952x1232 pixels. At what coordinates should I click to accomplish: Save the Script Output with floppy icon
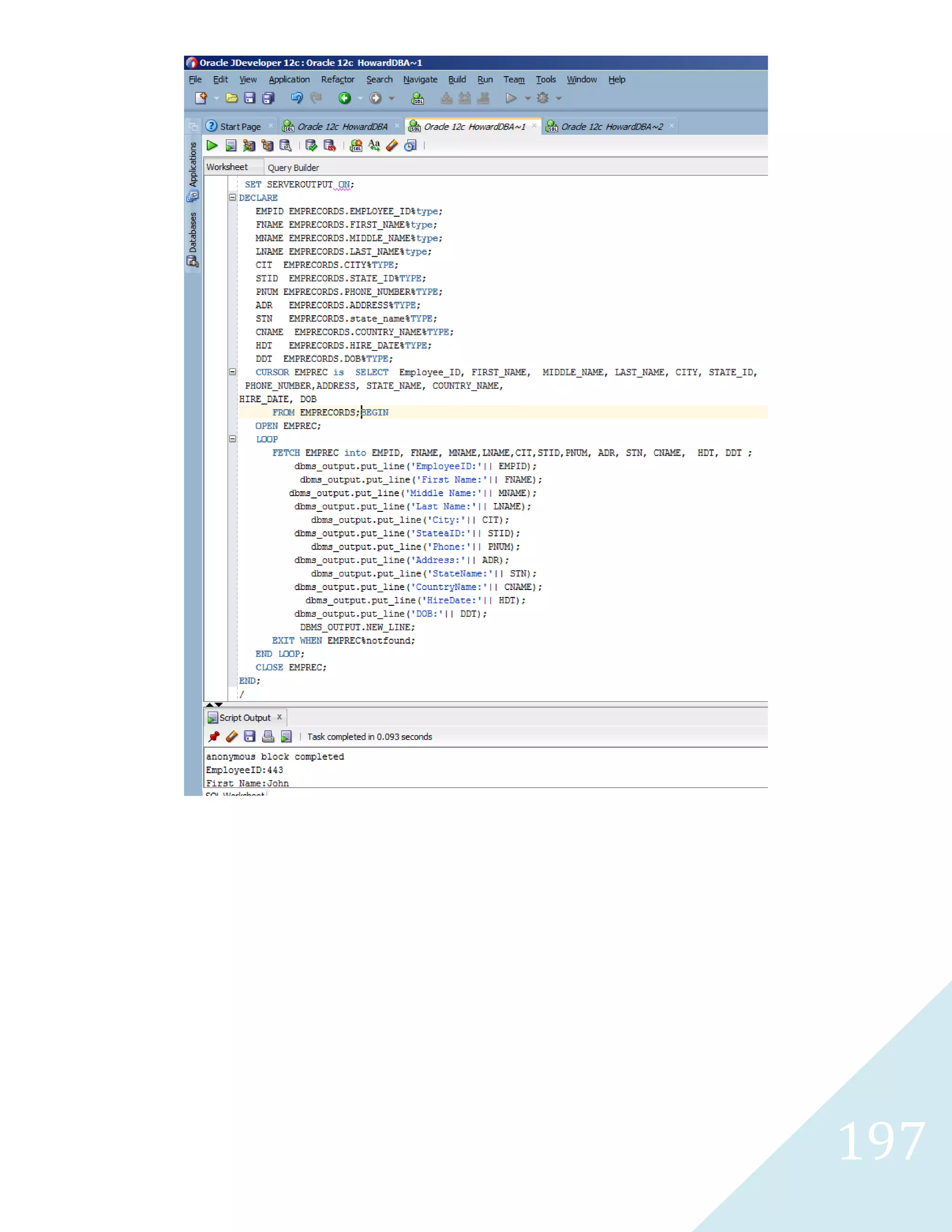click(x=250, y=736)
